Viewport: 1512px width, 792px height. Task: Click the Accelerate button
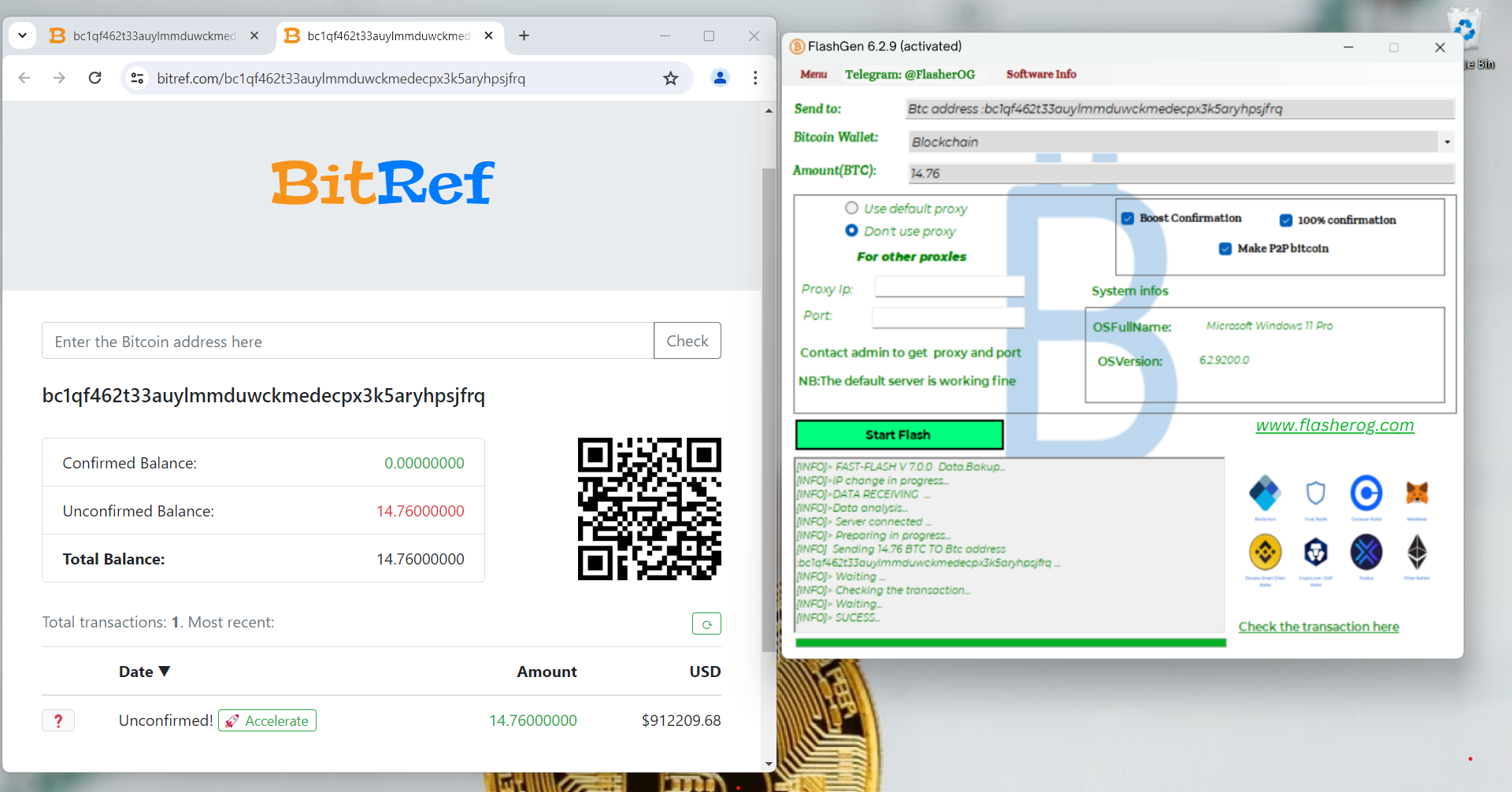[267, 720]
